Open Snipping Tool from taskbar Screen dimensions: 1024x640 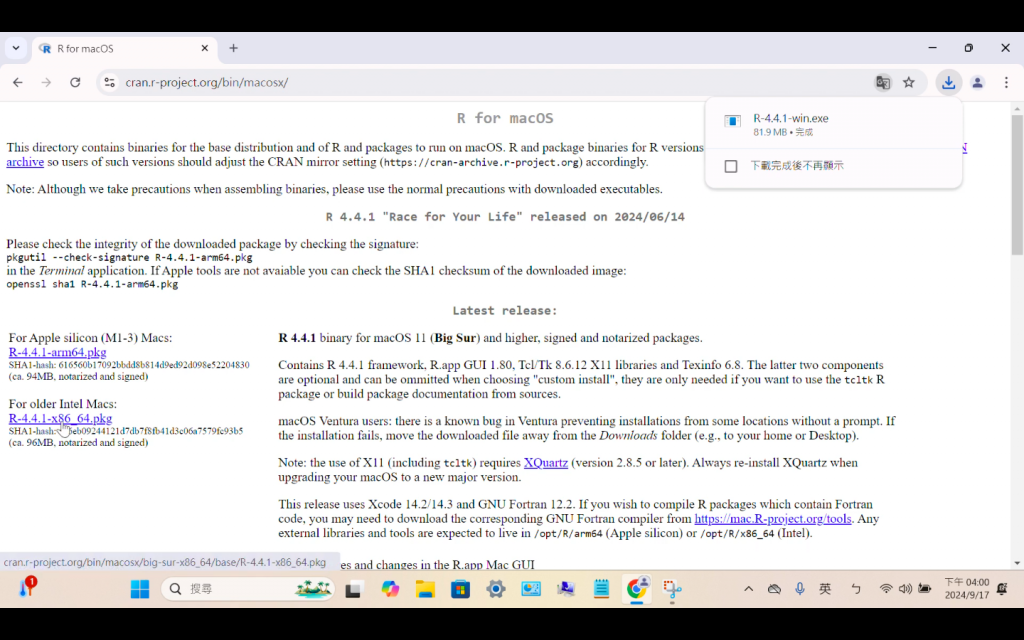[x=672, y=589]
